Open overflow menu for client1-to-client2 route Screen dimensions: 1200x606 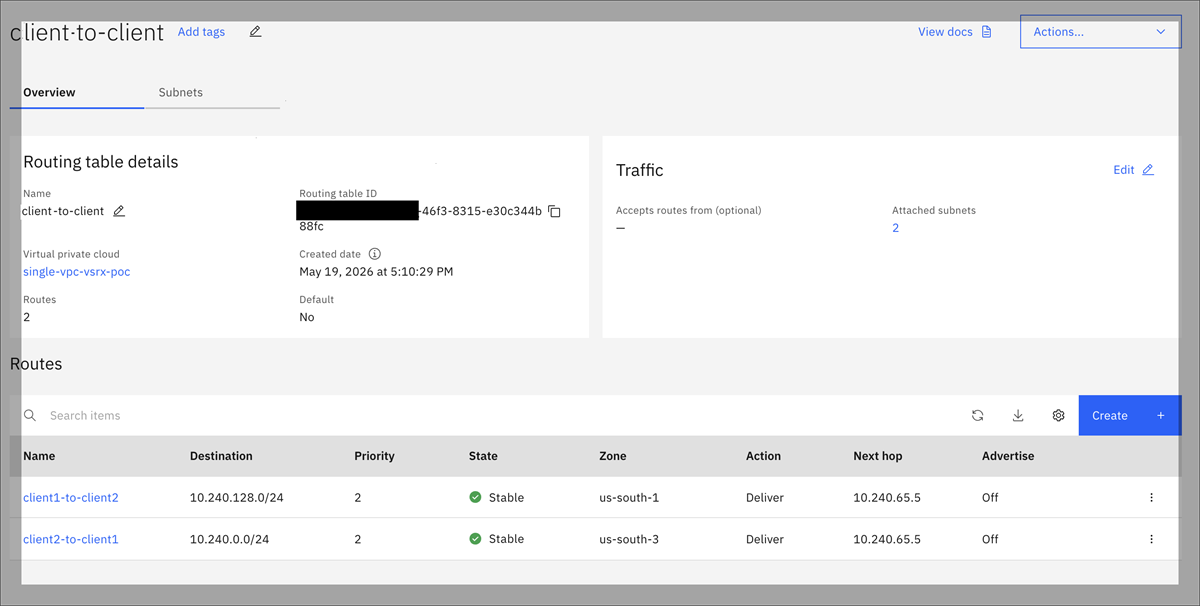pos(1151,497)
